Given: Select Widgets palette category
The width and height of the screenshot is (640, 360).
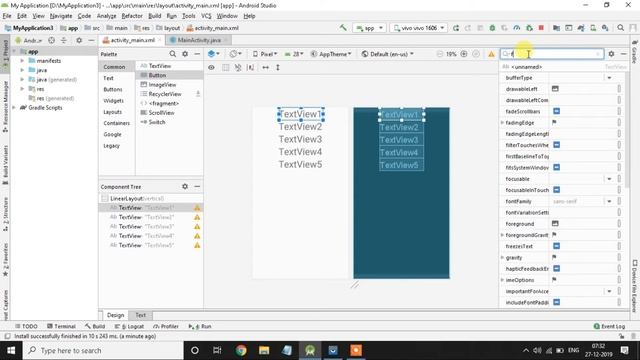Looking at the screenshot, I should [113, 100].
